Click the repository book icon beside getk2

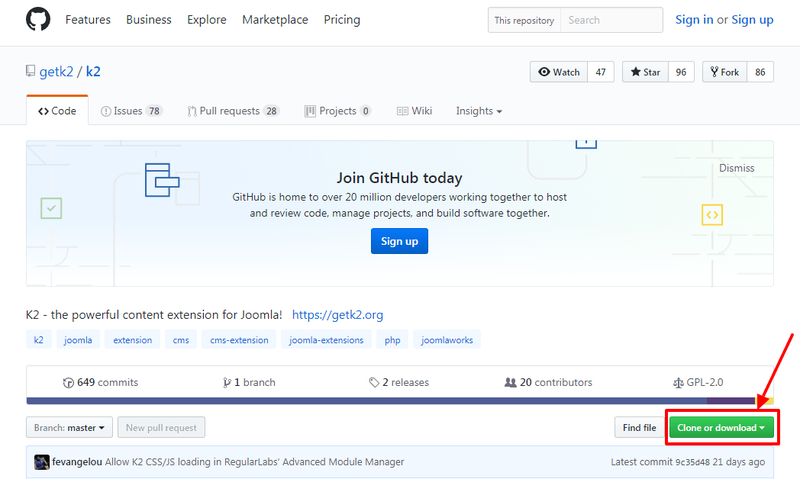tap(31, 71)
